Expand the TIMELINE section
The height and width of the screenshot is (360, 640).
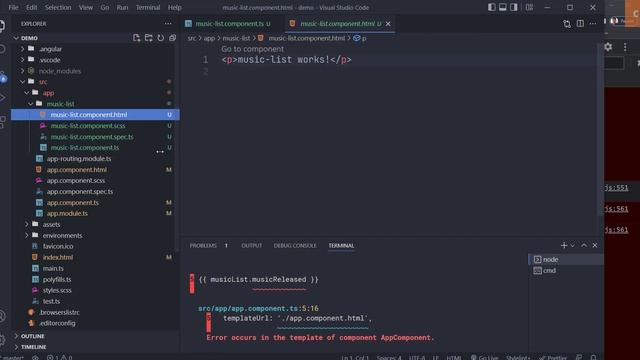click(x=33, y=347)
